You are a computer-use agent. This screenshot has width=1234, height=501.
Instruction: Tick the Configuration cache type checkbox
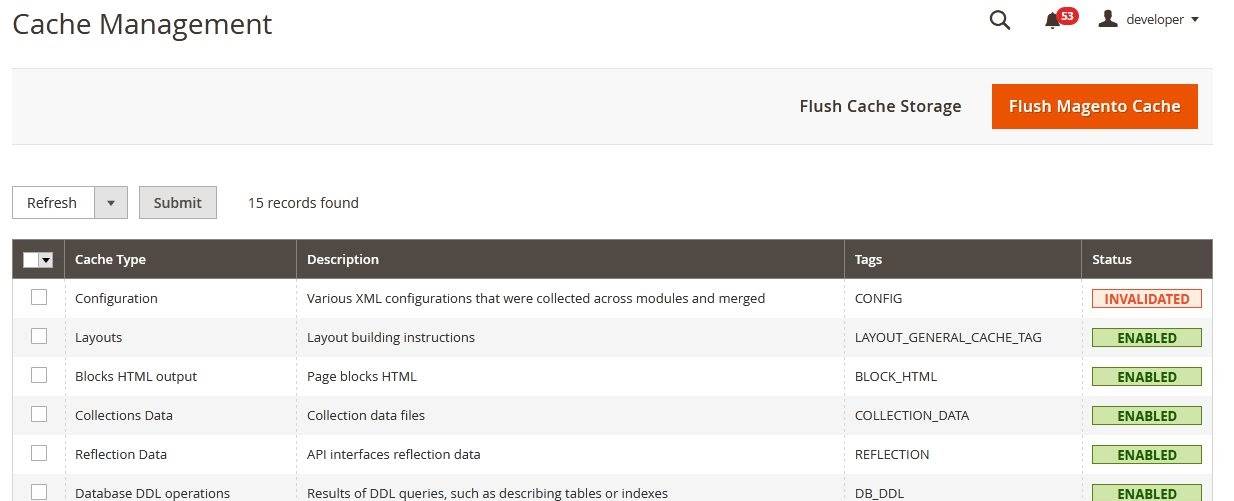pyautogui.click(x=39, y=297)
